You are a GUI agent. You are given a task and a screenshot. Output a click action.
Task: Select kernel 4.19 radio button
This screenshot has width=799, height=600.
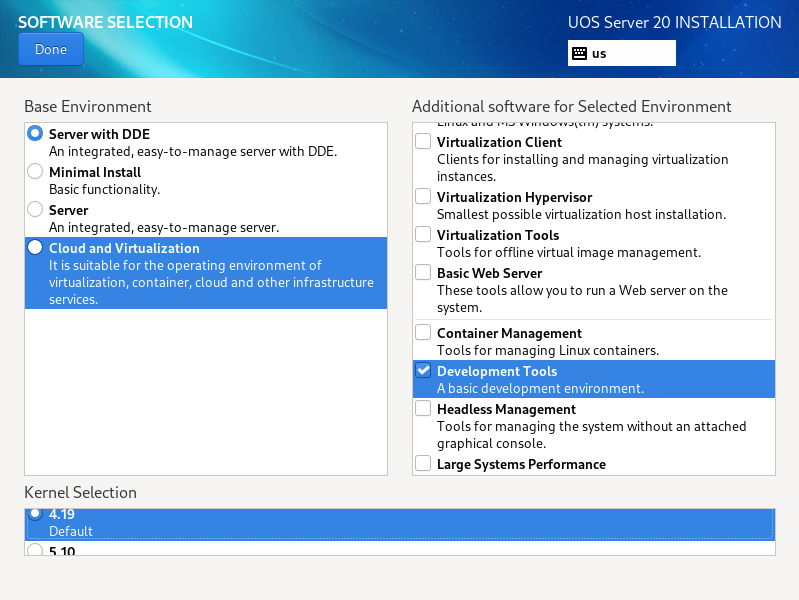(x=35, y=513)
